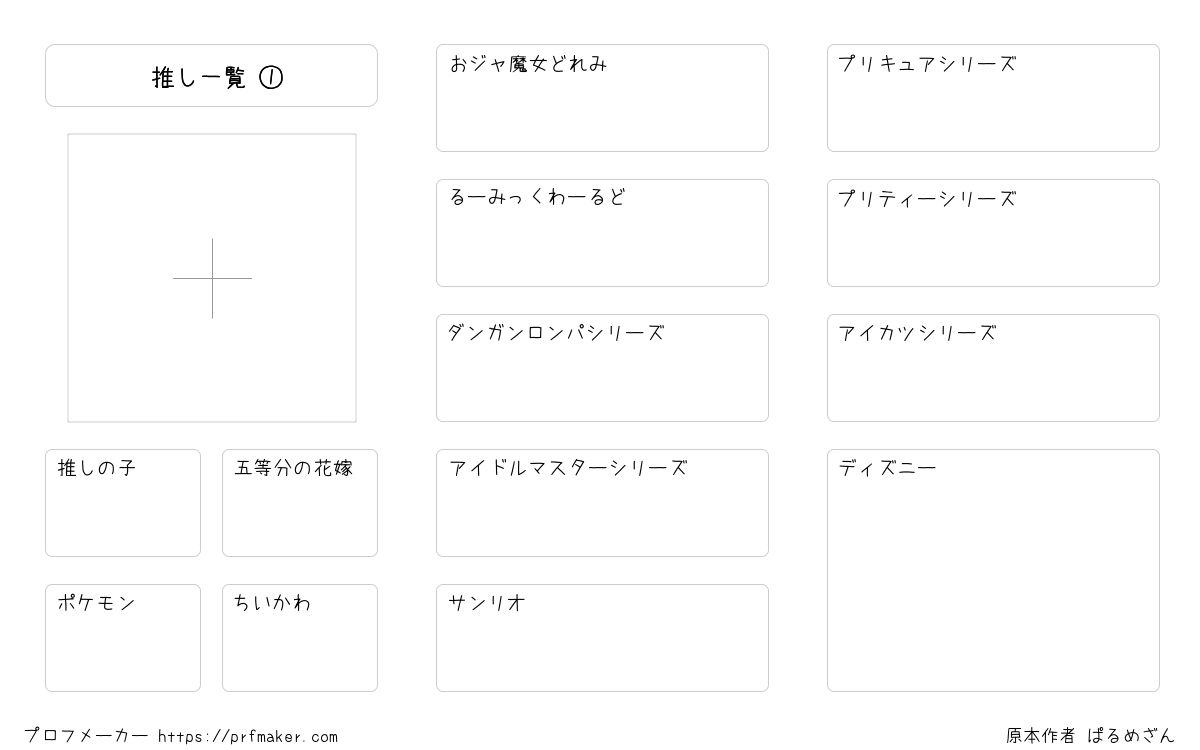Click the ダンガンロンパシリーズ box
The height and width of the screenshot is (750, 1200).
click(x=602, y=368)
